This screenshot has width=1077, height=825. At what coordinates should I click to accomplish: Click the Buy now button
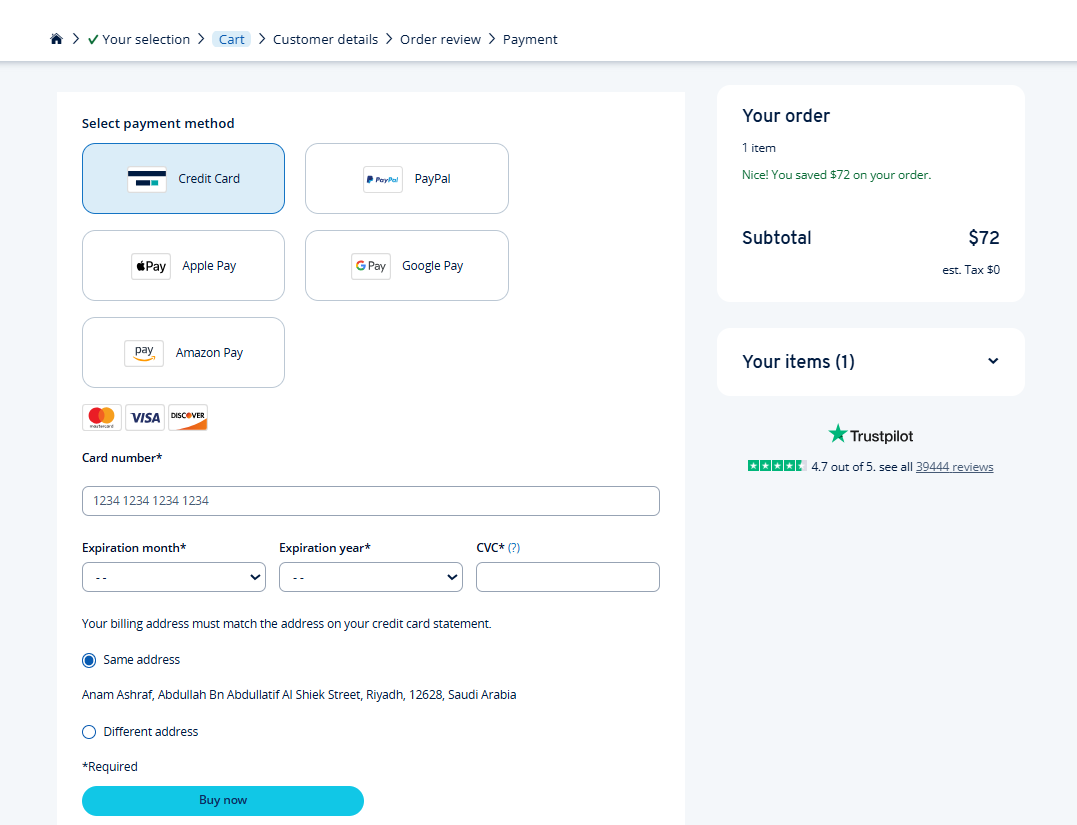[x=223, y=801]
